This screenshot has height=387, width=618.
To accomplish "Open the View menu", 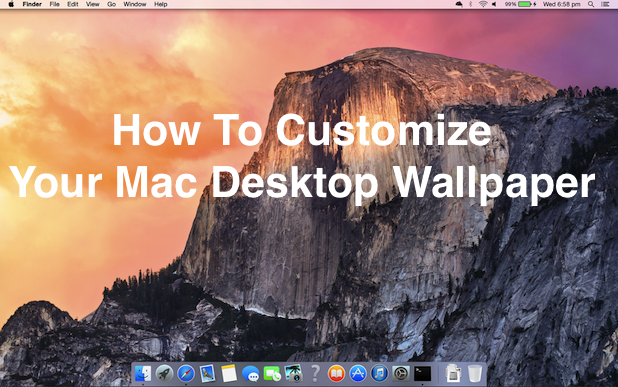I will (x=93, y=4).
